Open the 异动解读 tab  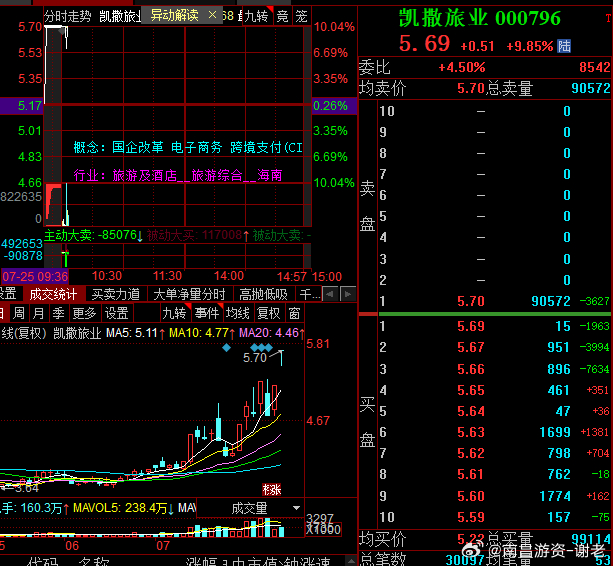click(174, 16)
